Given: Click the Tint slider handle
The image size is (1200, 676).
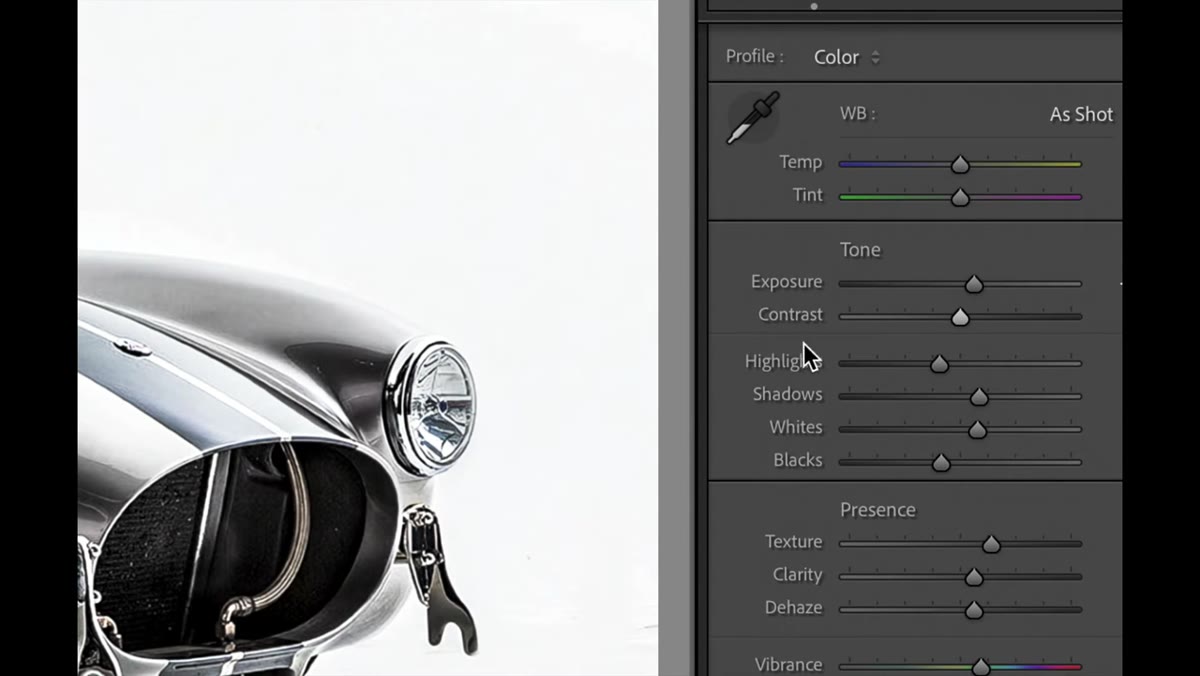Looking at the screenshot, I should click(960, 197).
